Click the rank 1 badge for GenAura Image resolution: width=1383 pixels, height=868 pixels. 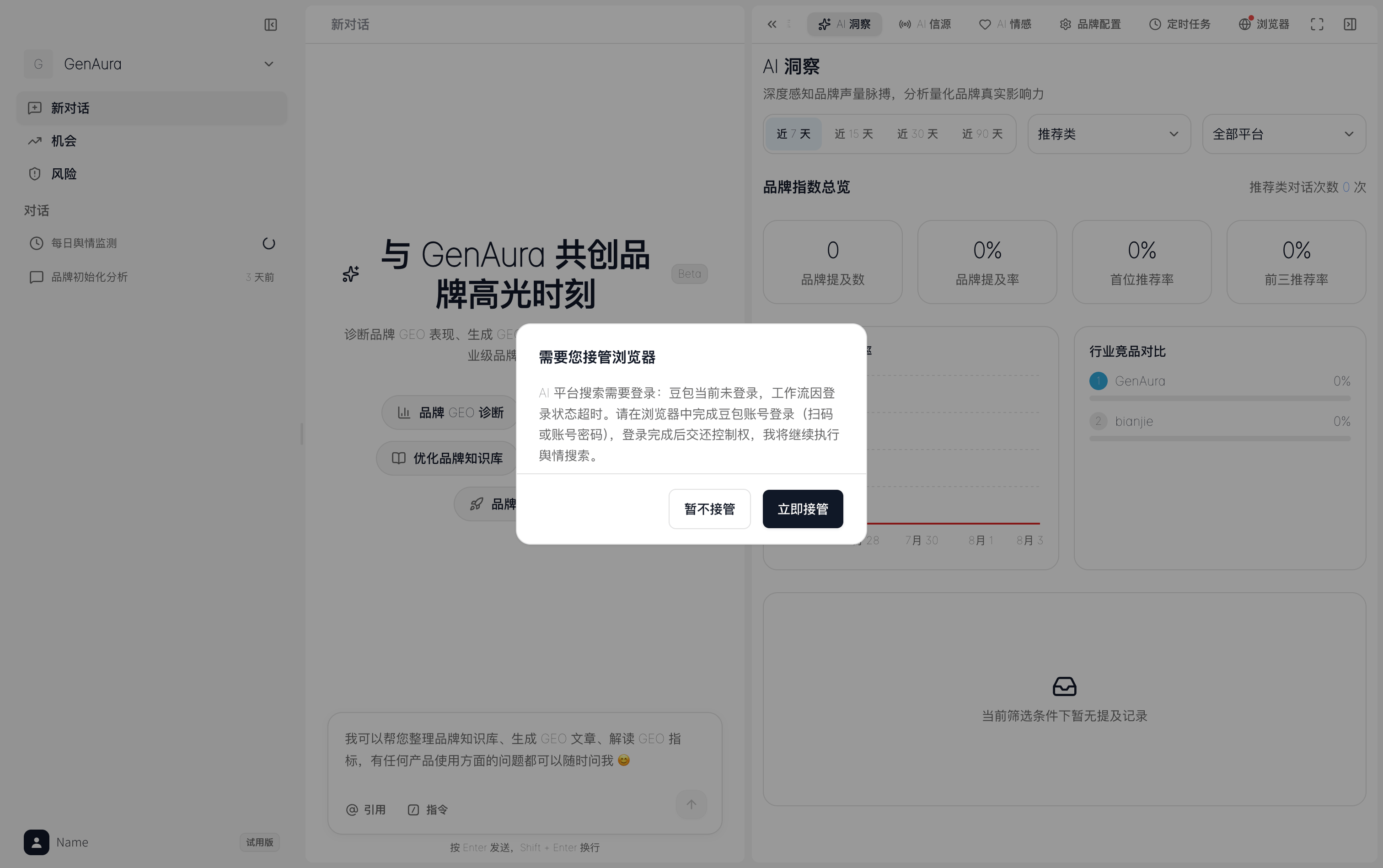1098,381
